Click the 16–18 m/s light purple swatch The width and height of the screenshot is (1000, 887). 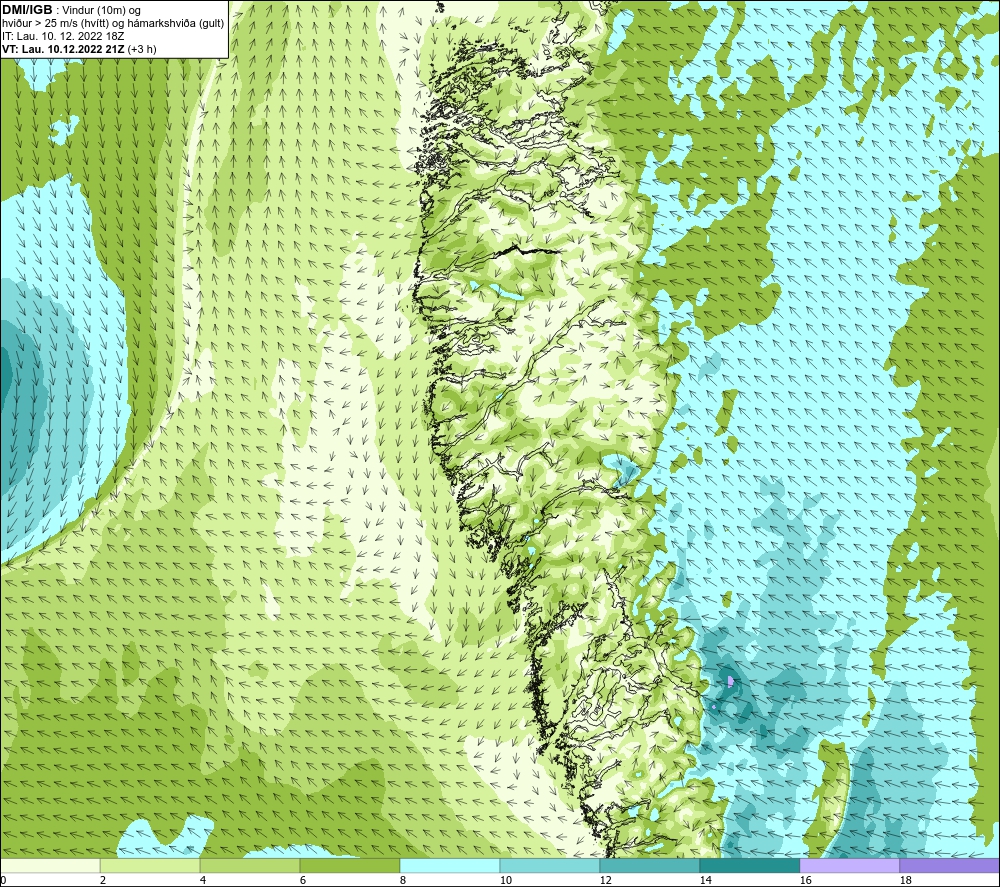coord(849,865)
